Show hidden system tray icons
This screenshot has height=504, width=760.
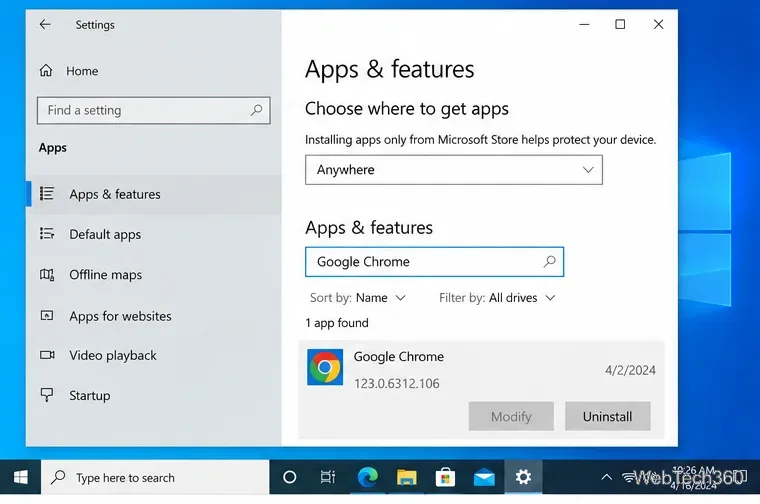tap(606, 477)
